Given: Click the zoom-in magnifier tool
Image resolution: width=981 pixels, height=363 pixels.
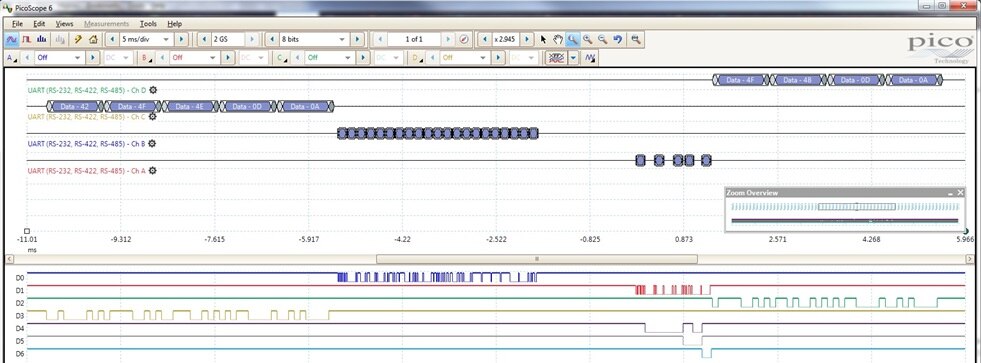Looking at the screenshot, I should click(x=587, y=39).
